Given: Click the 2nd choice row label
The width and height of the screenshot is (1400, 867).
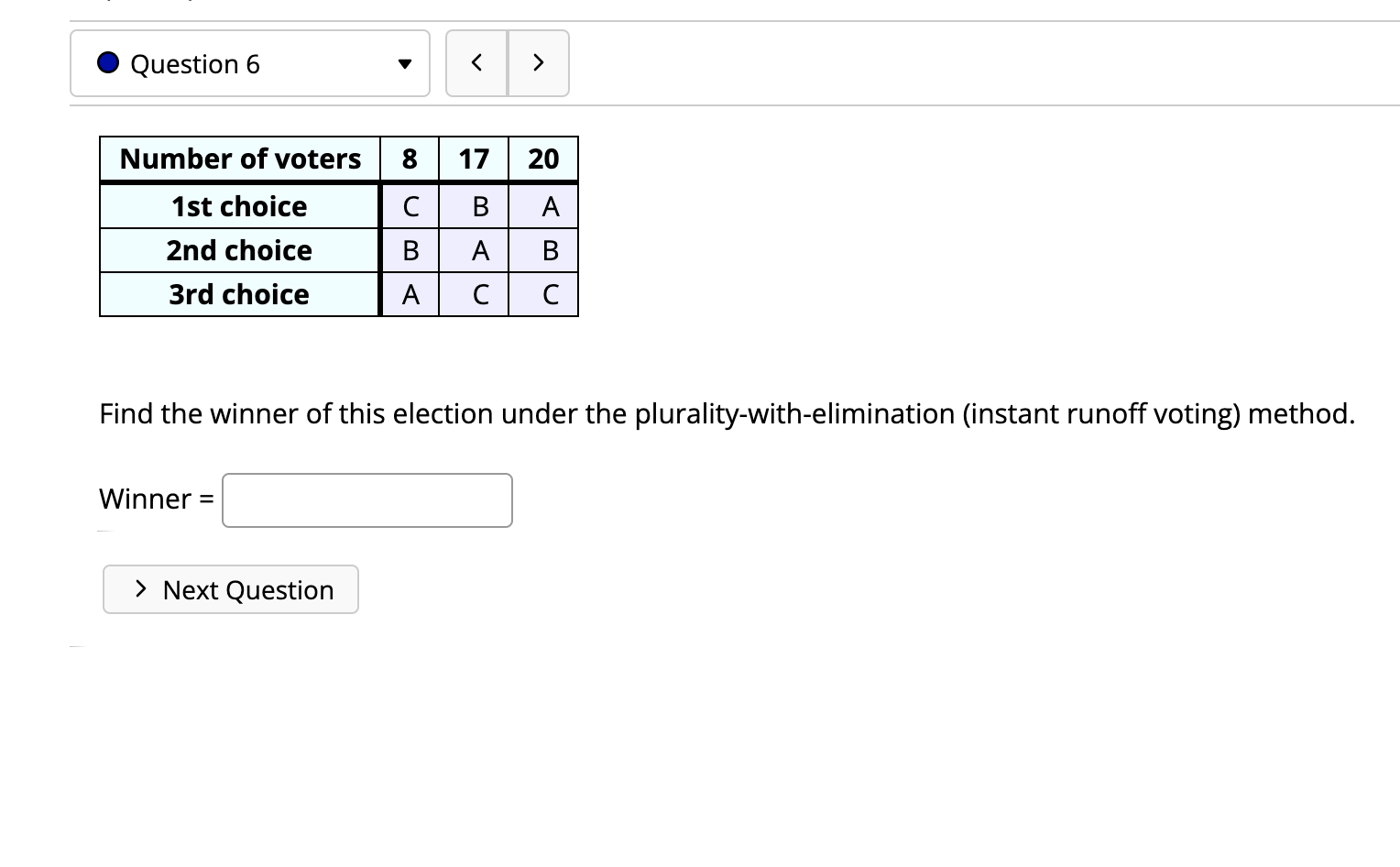Looking at the screenshot, I should click(240, 250).
